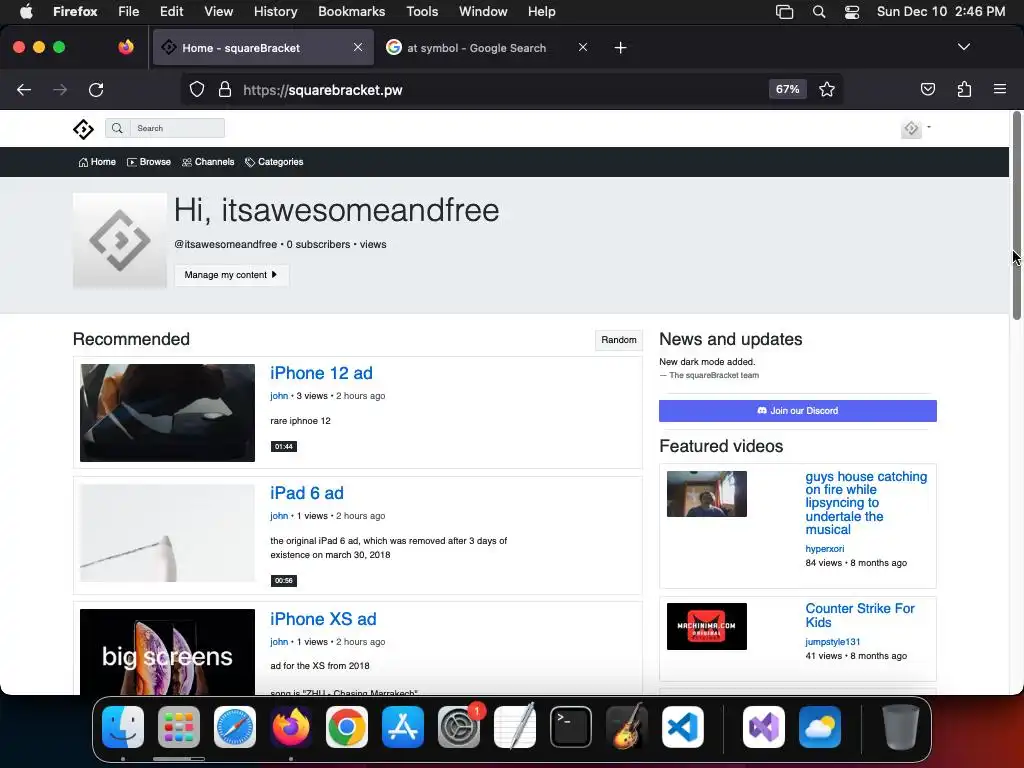Click the squareBracket logo in the site header
Viewport: 1024px width, 768px height.
(x=83, y=129)
